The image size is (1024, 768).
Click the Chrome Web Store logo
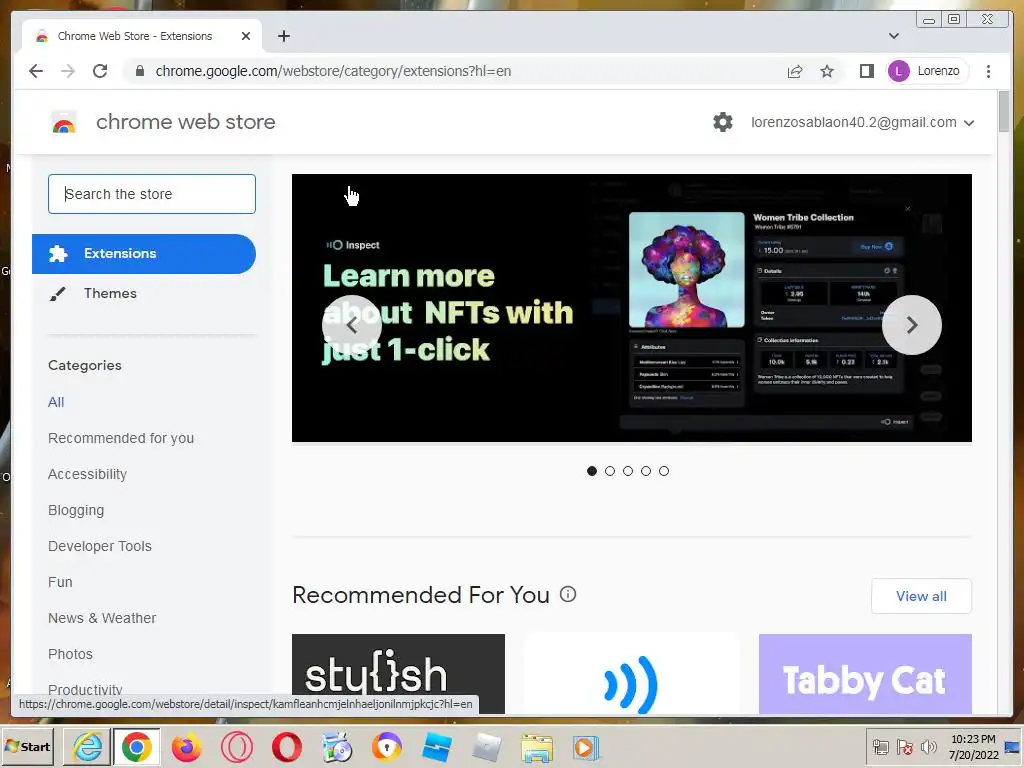[64, 122]
